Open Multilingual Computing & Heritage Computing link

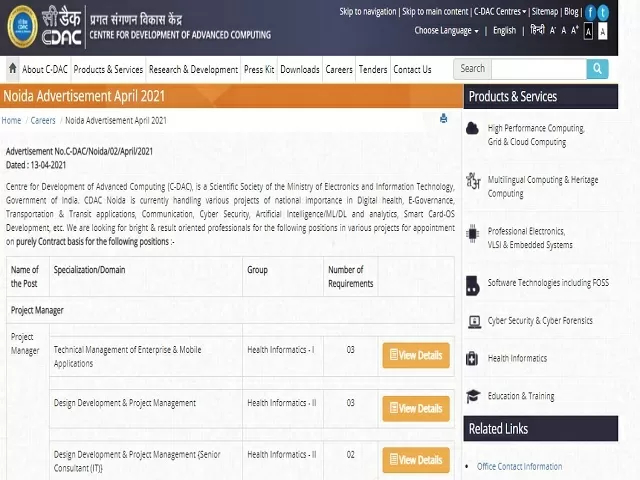click(543, 187)
